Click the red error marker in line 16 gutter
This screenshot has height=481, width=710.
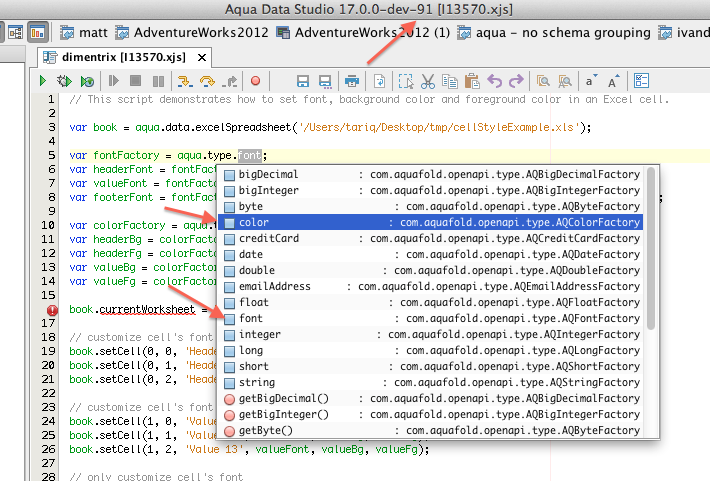53,310
